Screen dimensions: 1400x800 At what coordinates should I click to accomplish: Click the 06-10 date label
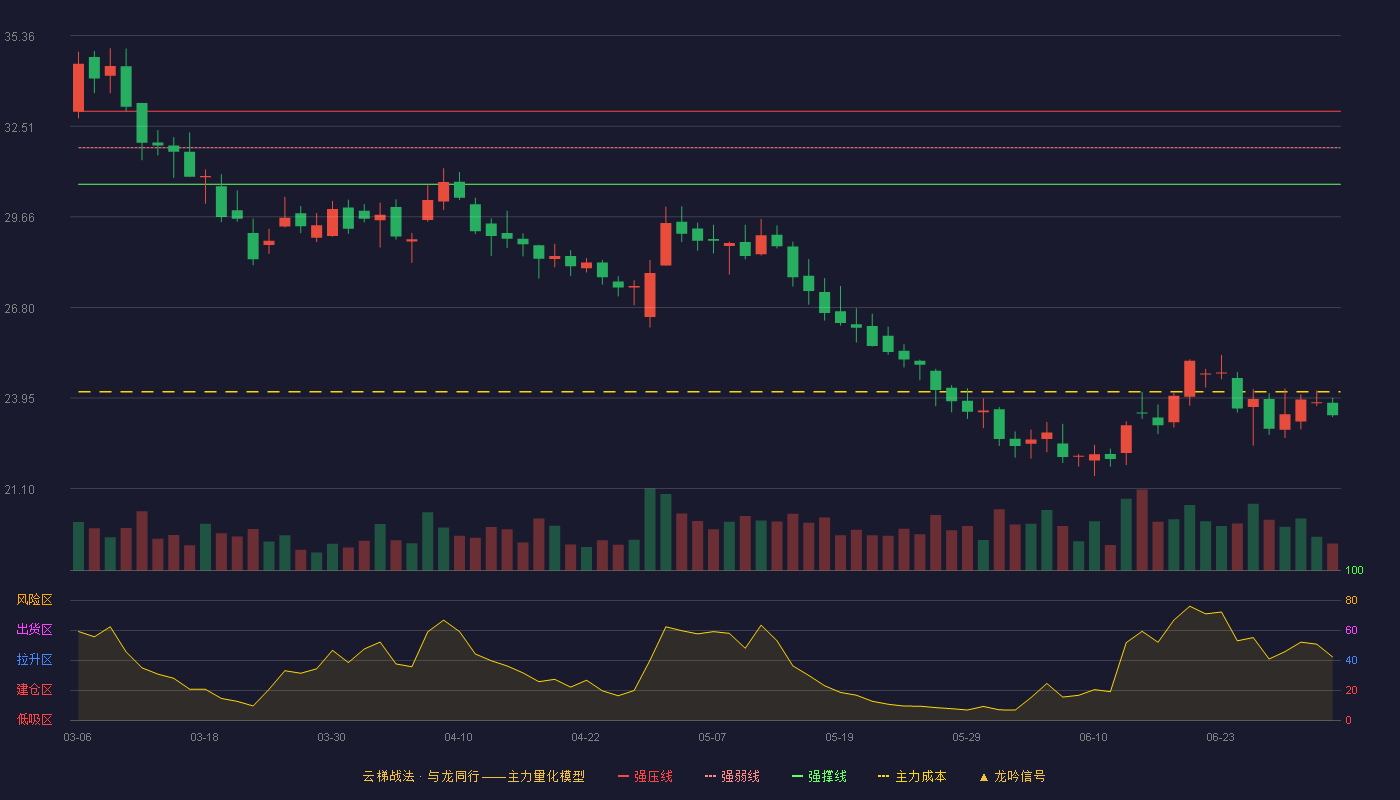tap(1093, 737)
